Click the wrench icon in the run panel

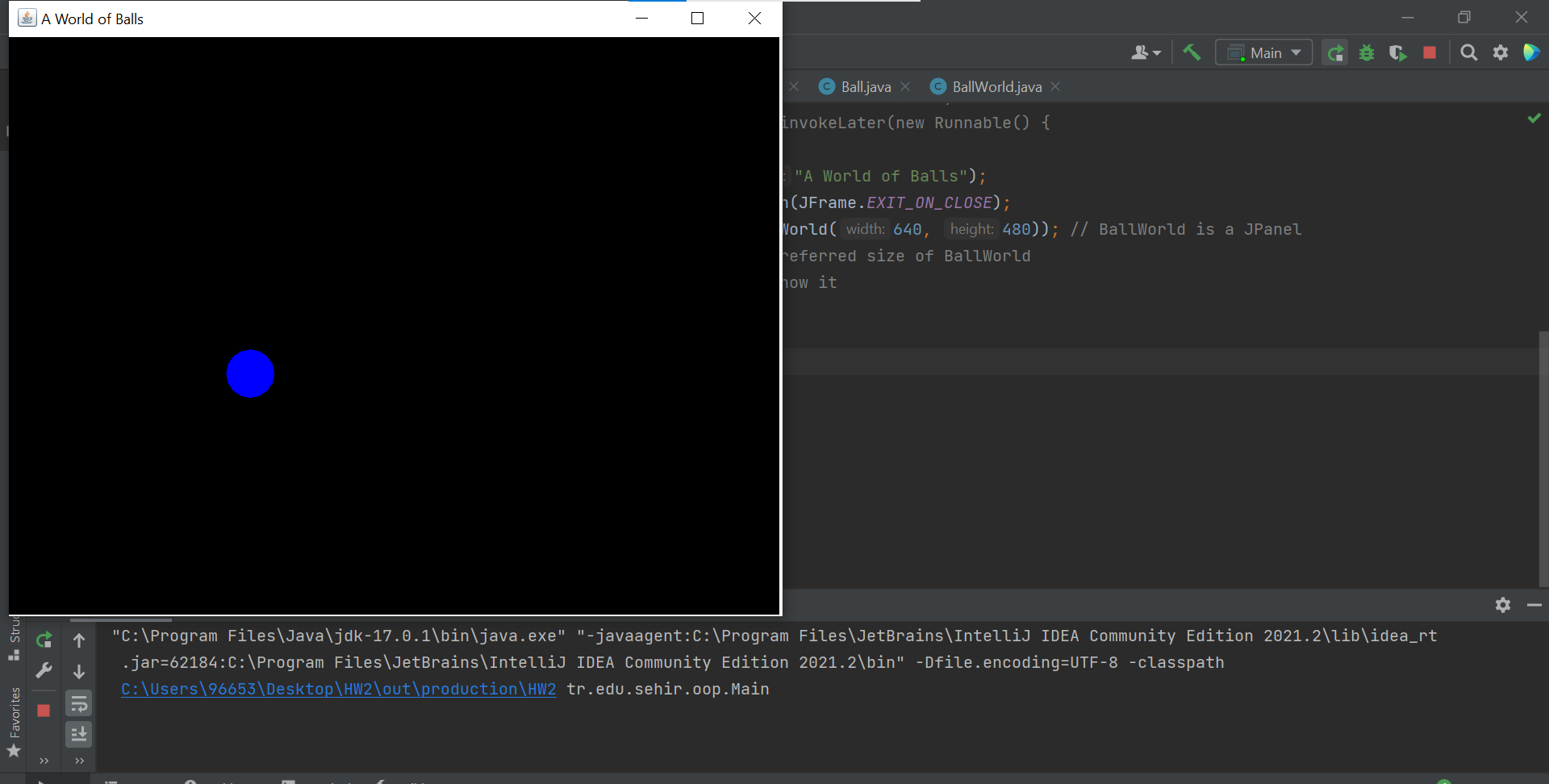pos(44,671)
